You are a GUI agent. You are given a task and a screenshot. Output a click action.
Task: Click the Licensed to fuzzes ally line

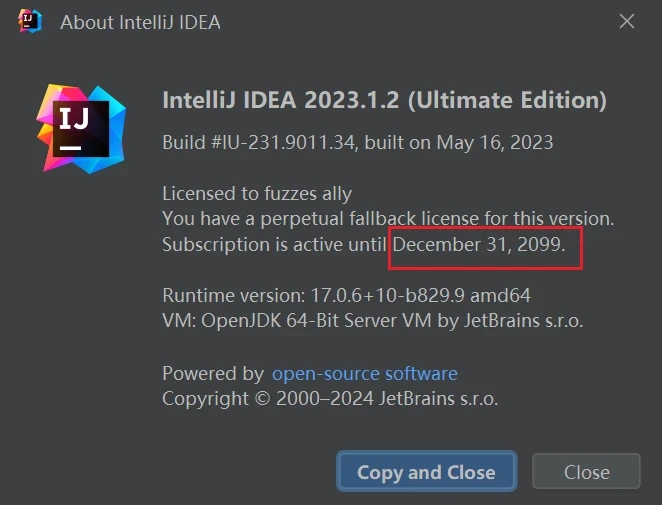257,194
